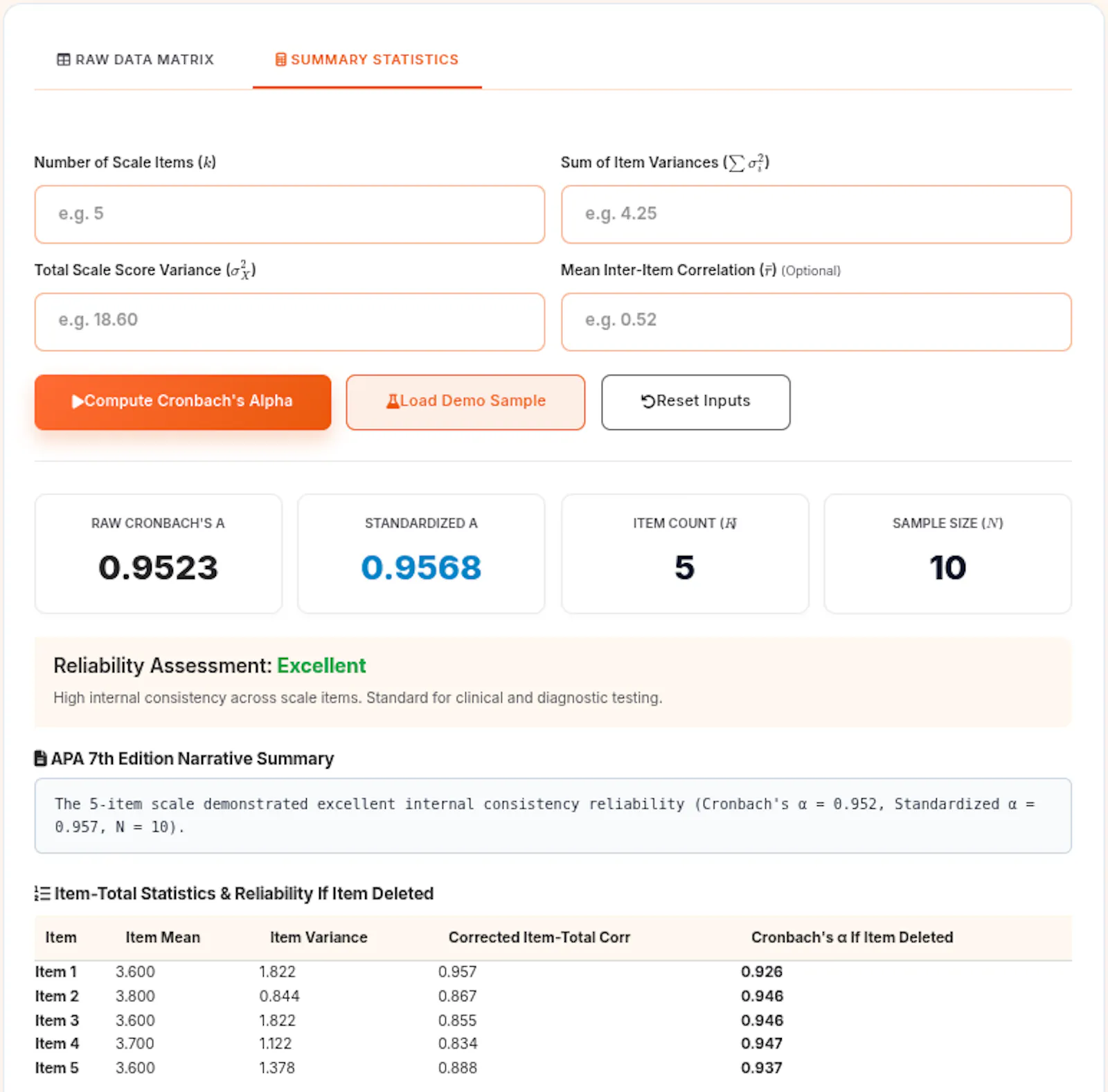
Task: Click Item 2 mean value 3.800
Action: [135, 996]
